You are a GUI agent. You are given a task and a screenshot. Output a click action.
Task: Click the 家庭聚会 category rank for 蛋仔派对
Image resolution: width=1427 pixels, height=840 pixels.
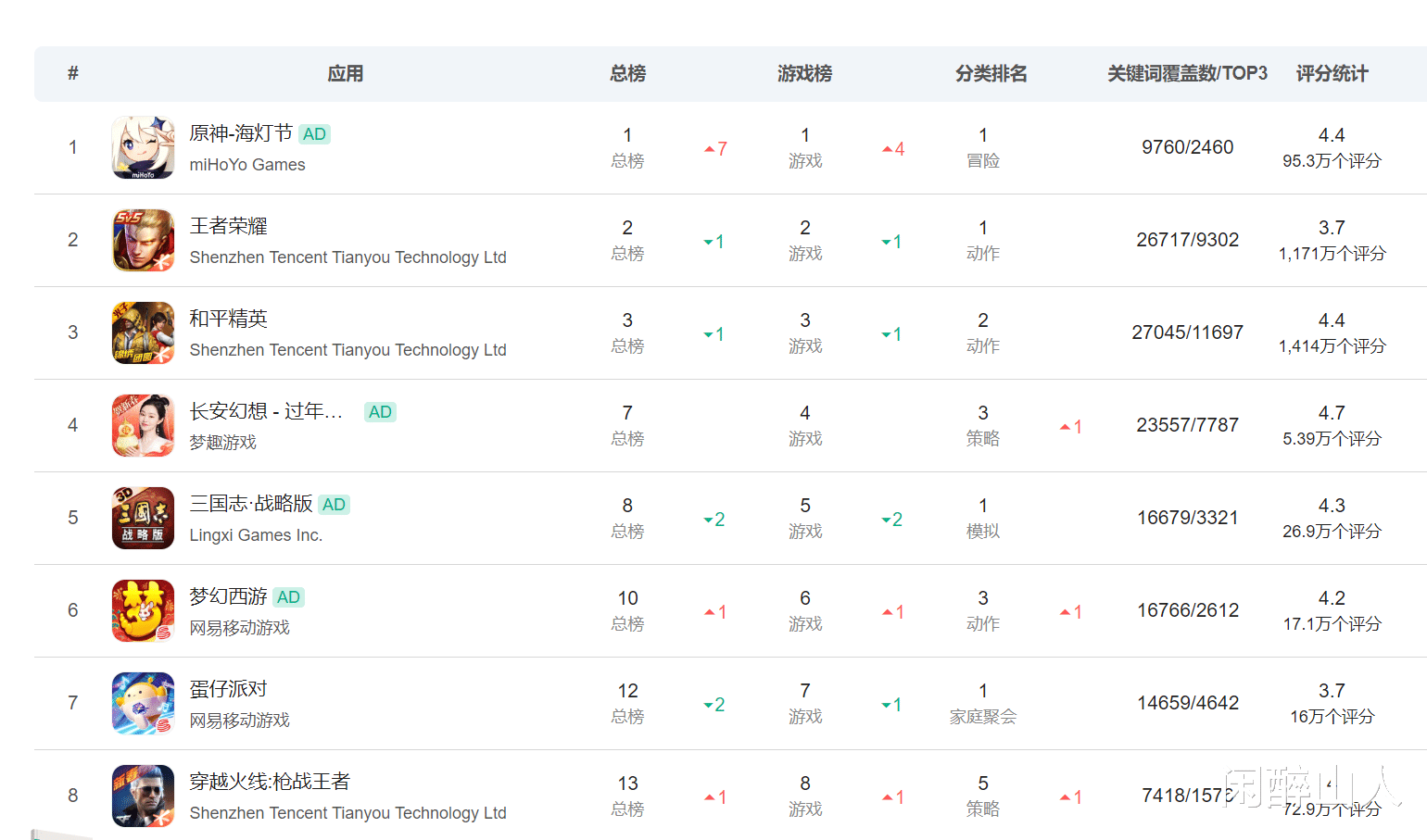tap(983, 704)
